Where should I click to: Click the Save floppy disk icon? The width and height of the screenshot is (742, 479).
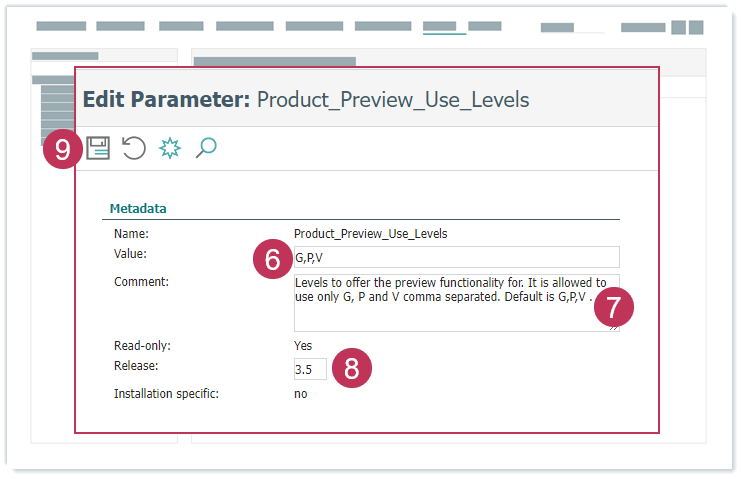[98, 149]
